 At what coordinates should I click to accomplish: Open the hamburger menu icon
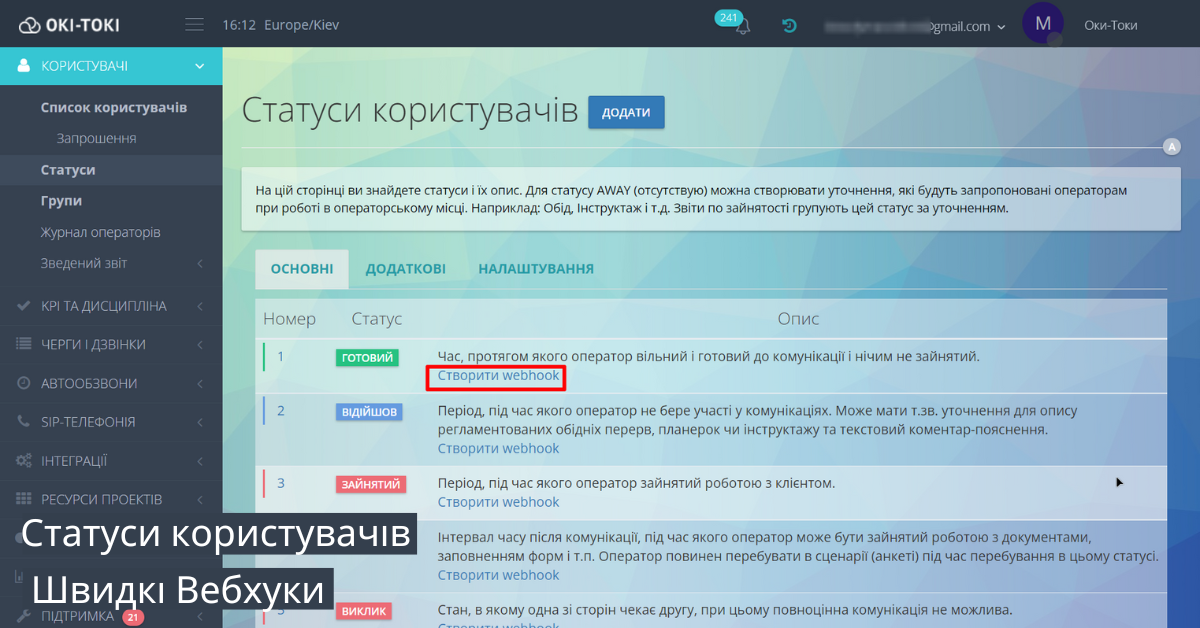194,24
